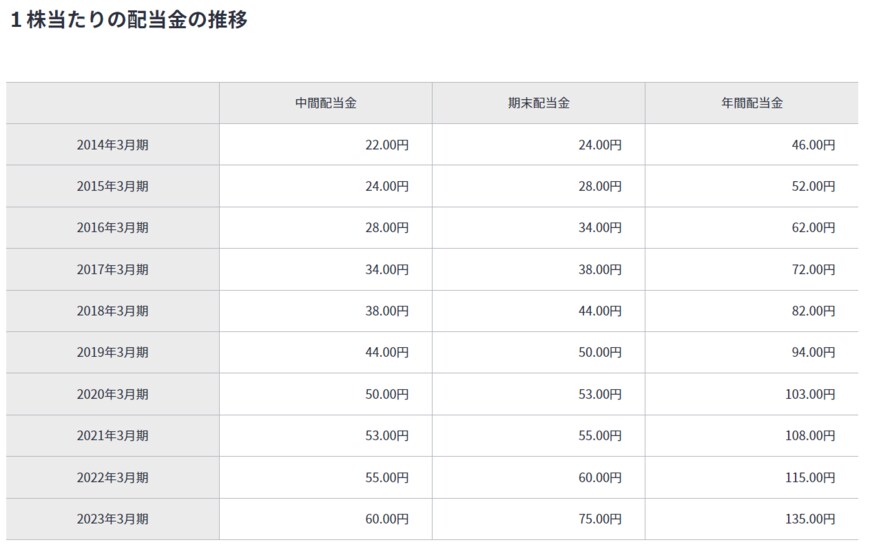Select the 2021年3月期 row label
This screenshot has width=870, height=549.
click(x=113, y=436)
